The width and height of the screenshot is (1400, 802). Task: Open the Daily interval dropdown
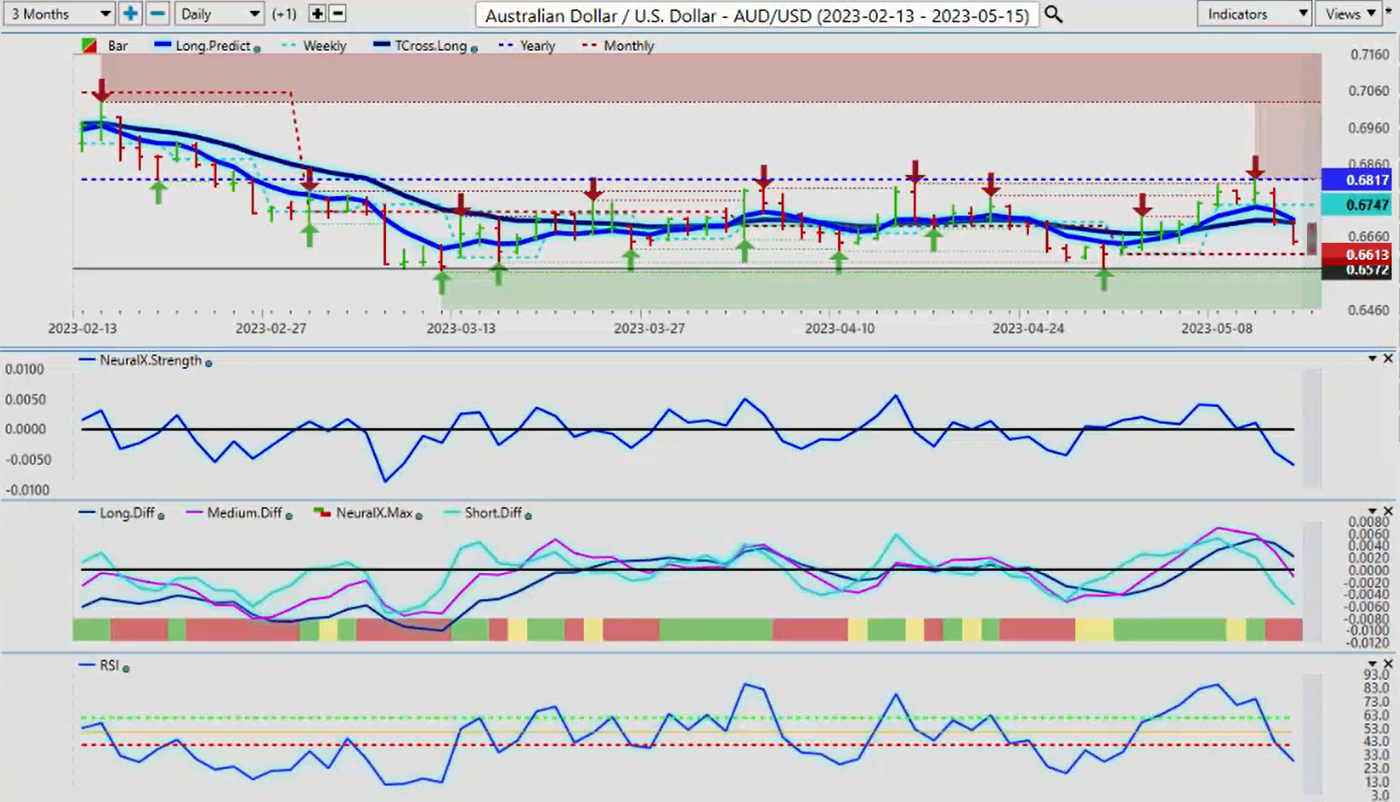219,14
